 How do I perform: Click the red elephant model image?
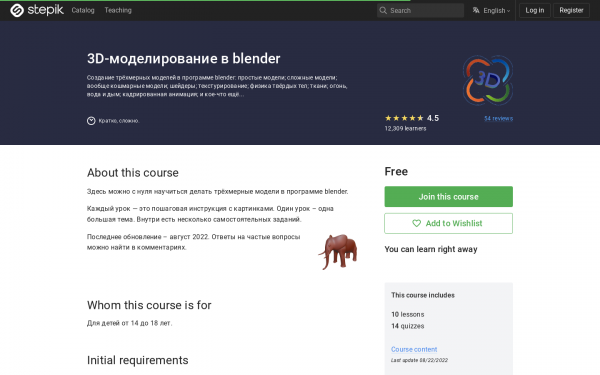click(x=338, y=251)
